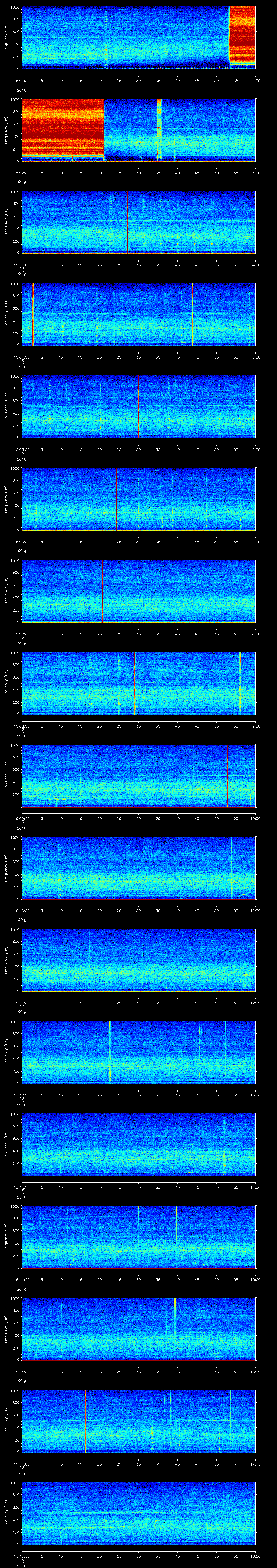Viewport: 277px width, 1568px height.
Task: Click the 15:01:00 start time label
Action: (21, 80)
